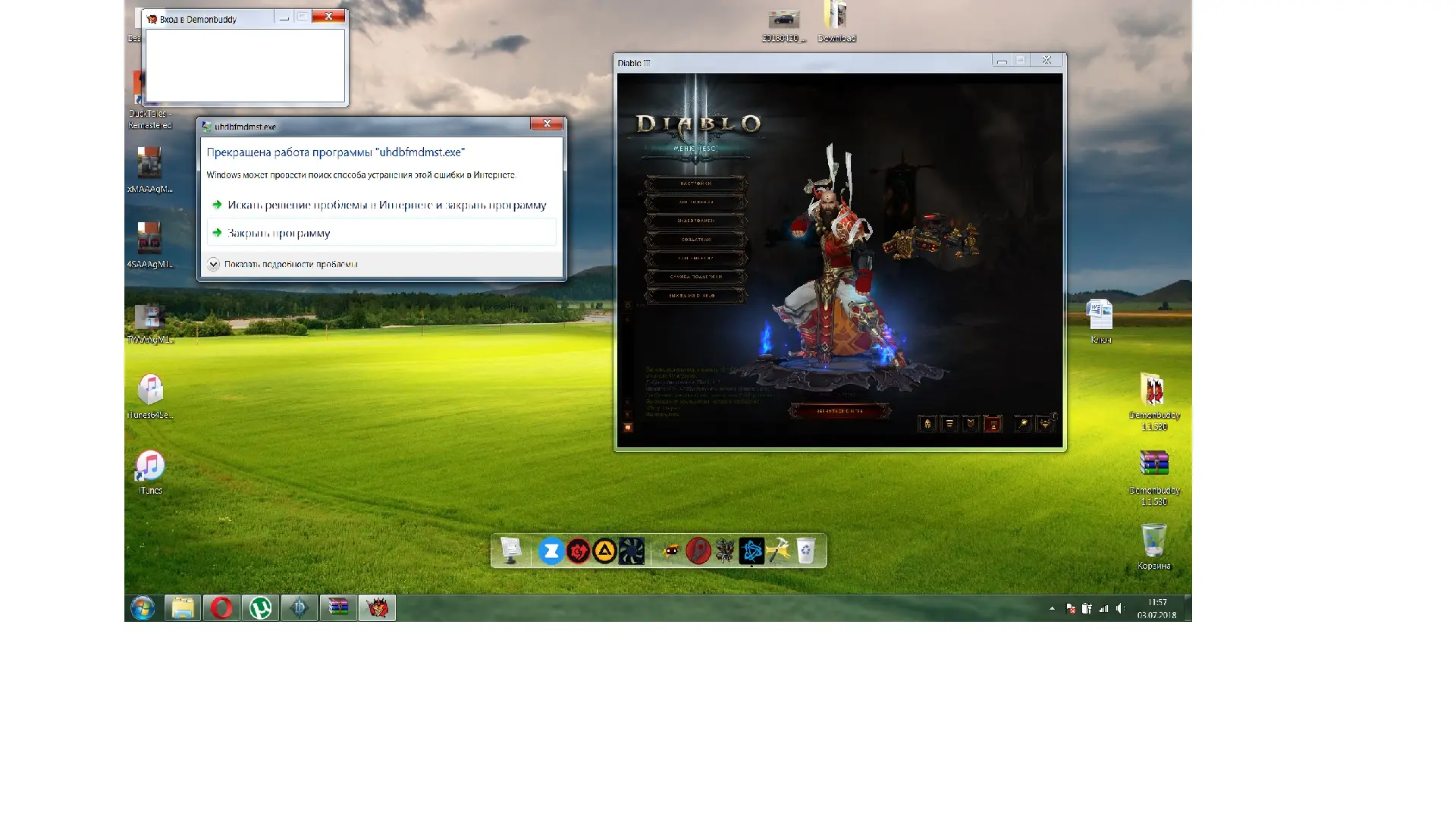Click the axe and pickaxe icon in the dock

778,551
